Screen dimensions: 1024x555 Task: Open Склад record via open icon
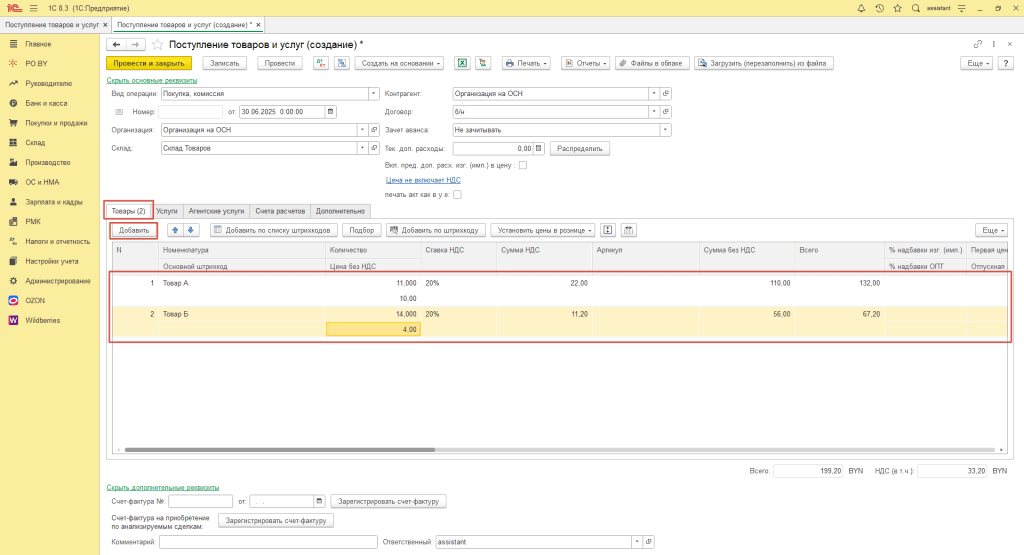(374, 148)
